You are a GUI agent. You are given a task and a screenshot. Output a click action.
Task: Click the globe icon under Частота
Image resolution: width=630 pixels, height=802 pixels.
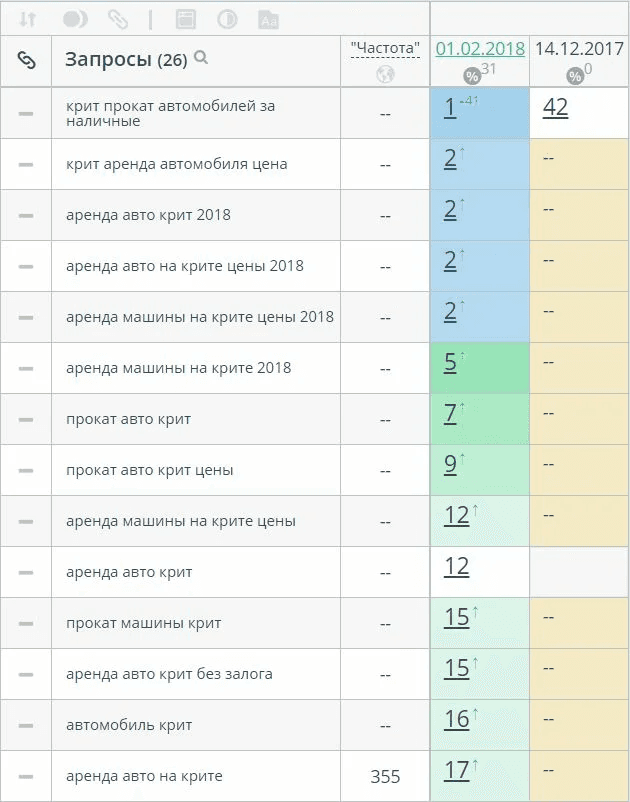[x=385, y=75]
